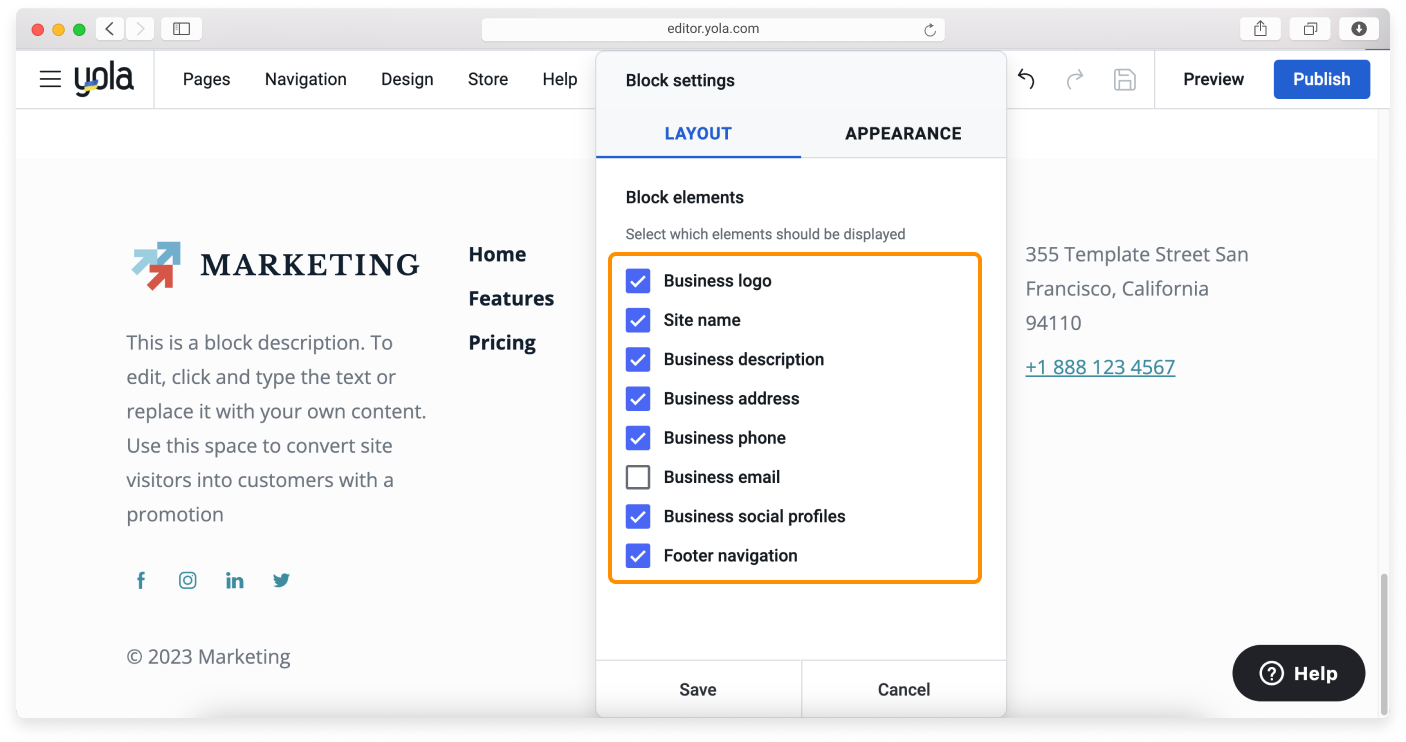Screen dimensions: 1406x742
Task: Open the Facebook social icon
Action: tap(141, 580)
